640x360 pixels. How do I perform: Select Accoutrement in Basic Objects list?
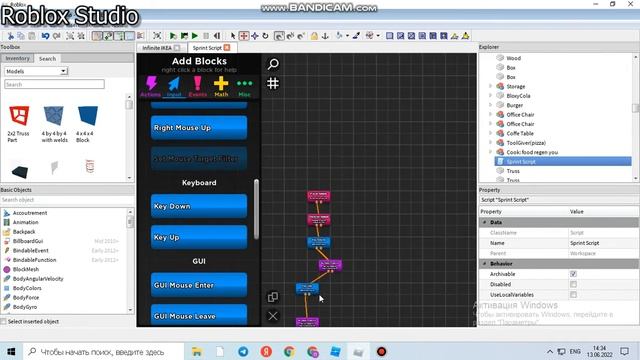[29, 213]
